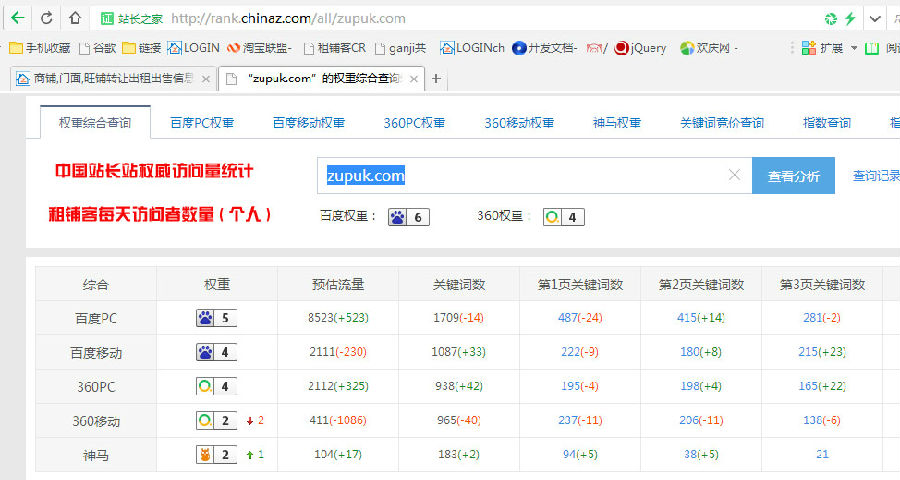Open 180 second-page keywords for 百度移动

(x=690, y=352)
